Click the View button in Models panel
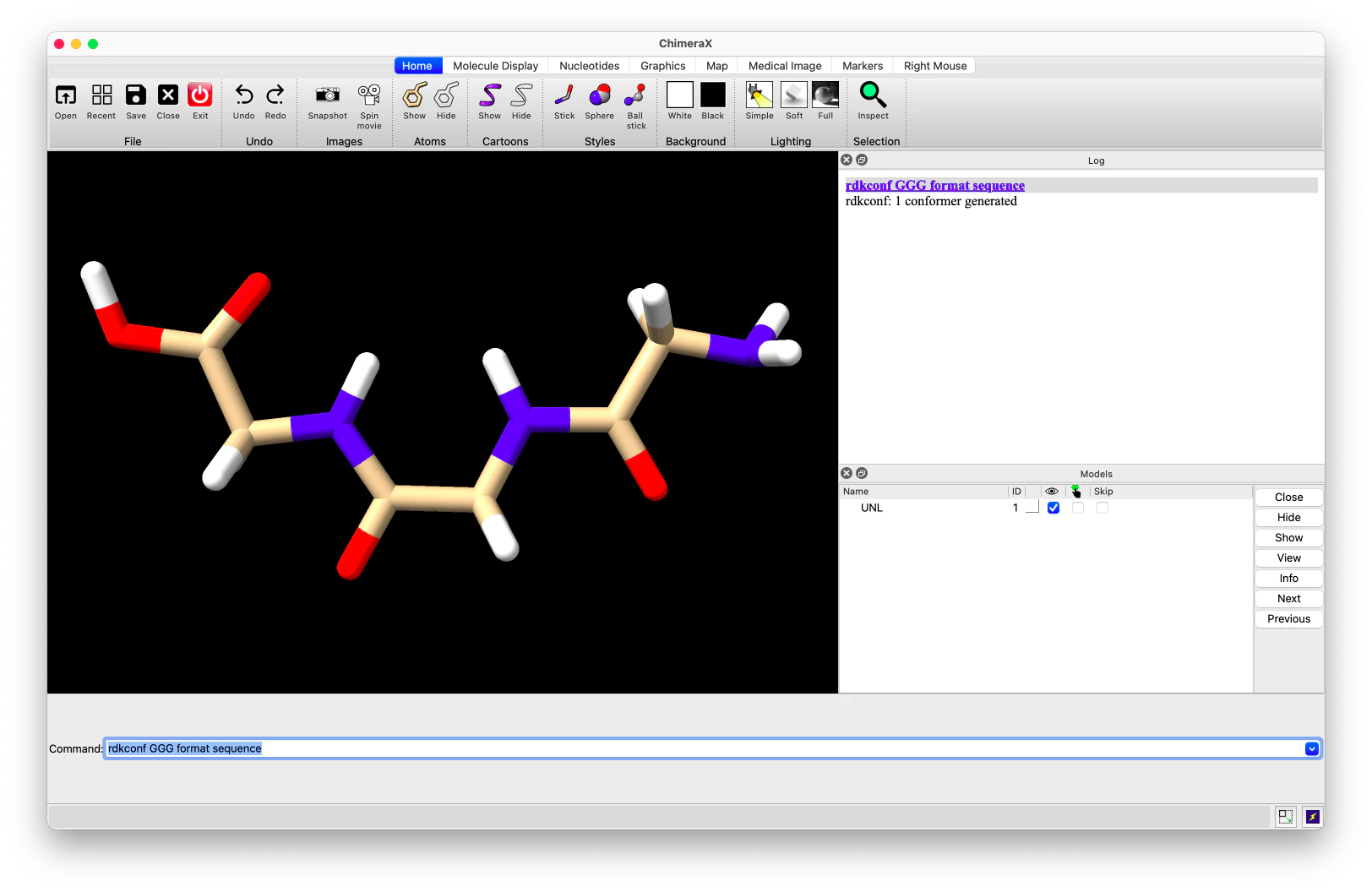This screenshot has height=892, width=1372. click(1289, 558)
